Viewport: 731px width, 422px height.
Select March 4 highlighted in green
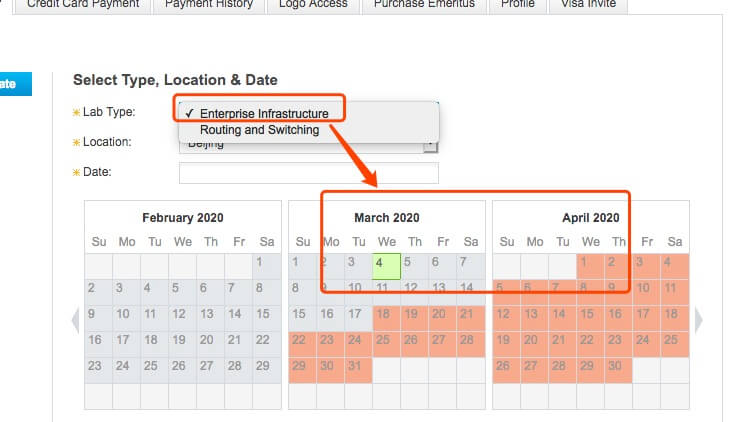coord(386,263)
